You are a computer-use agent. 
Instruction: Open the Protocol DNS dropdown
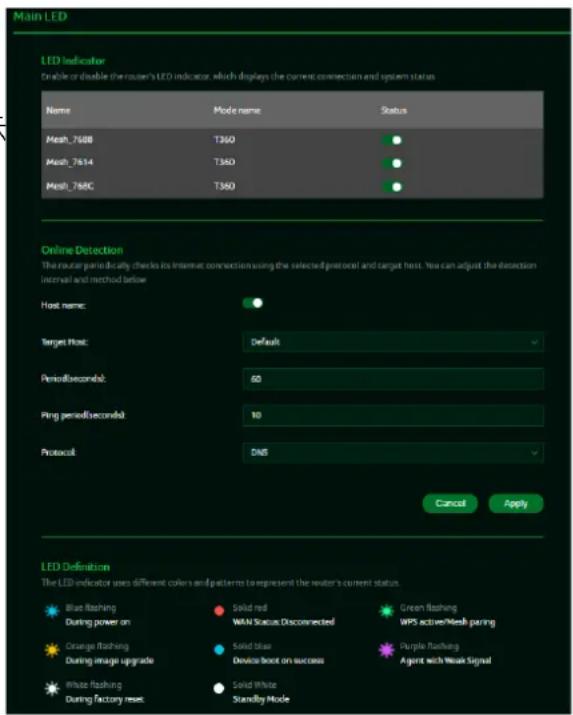(393, 452)
